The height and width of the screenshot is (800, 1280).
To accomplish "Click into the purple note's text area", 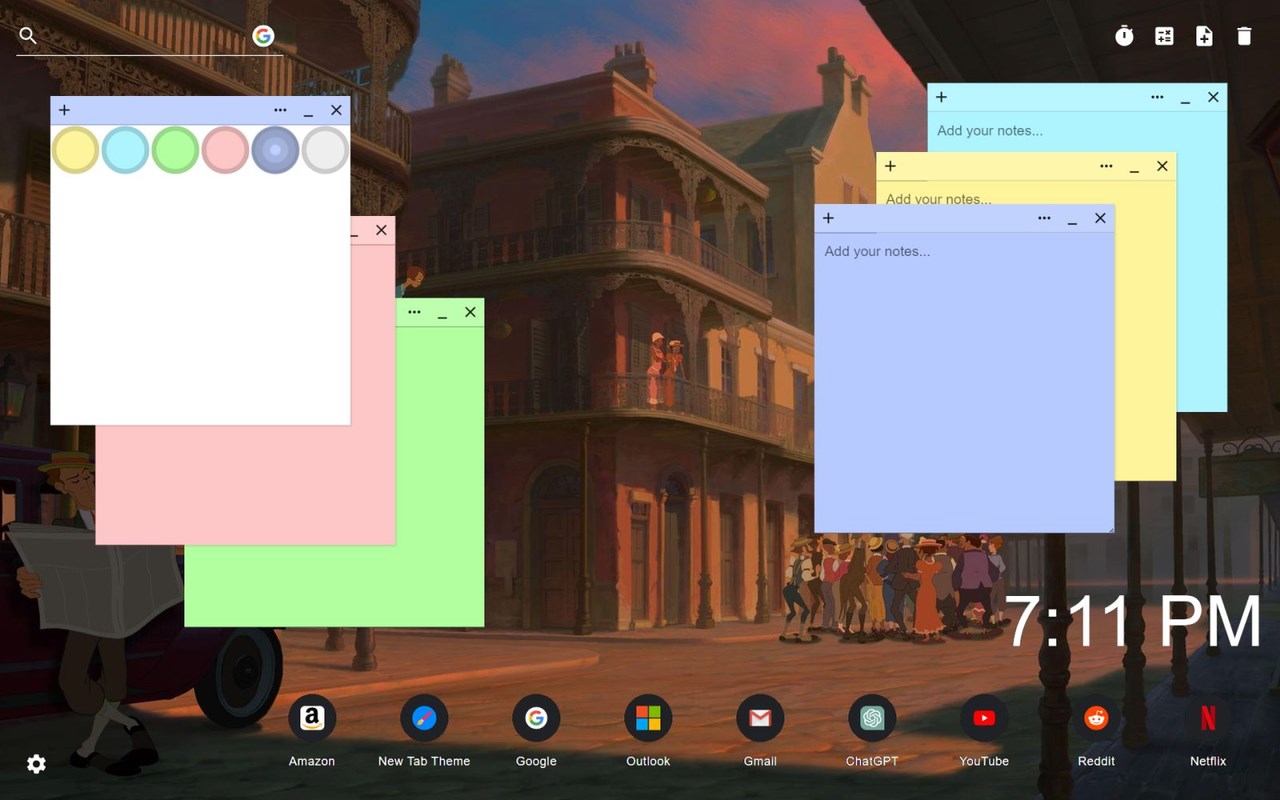I will 964,382.
